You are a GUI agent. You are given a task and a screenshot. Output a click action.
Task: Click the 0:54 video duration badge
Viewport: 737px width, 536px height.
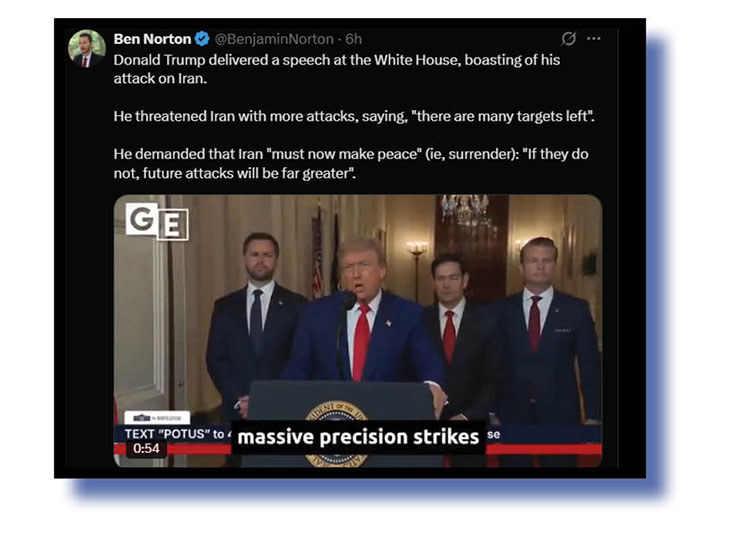tap(146, 449)
